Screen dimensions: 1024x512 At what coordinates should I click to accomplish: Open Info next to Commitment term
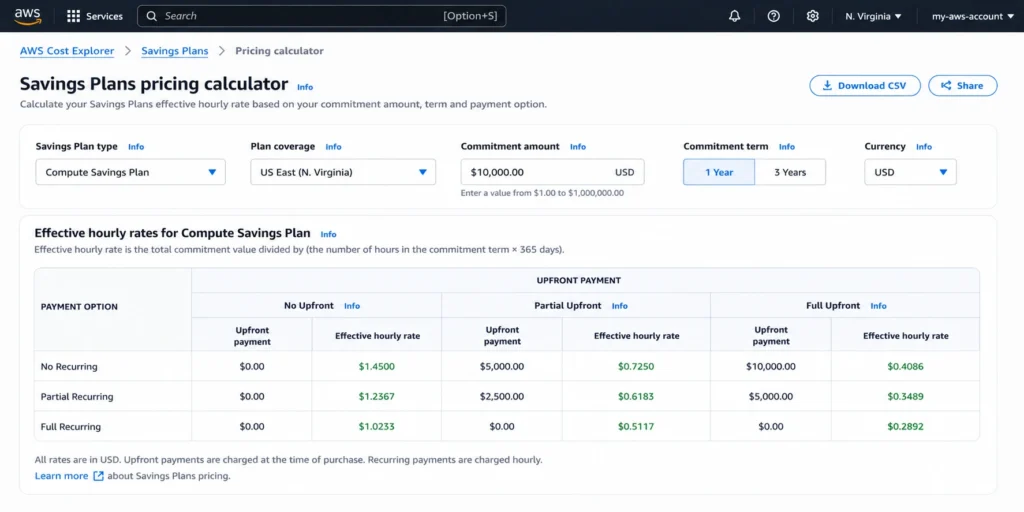point(787,147)
